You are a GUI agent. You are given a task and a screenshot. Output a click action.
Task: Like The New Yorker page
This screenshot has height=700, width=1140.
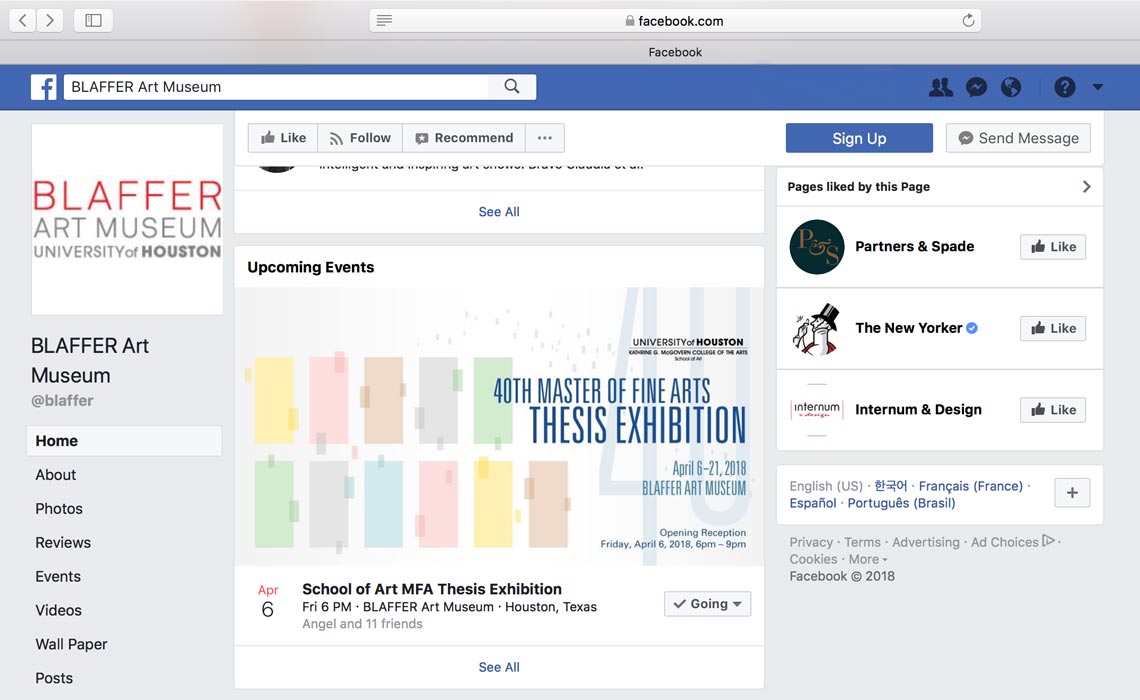[x=1053, y=329]
